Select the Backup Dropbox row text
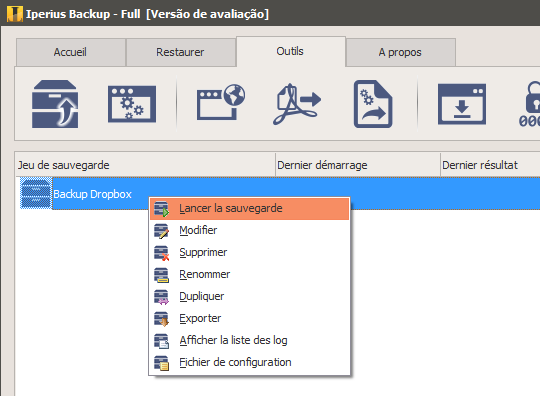Viewport: 540px width, 396px height. pos(92,194)
